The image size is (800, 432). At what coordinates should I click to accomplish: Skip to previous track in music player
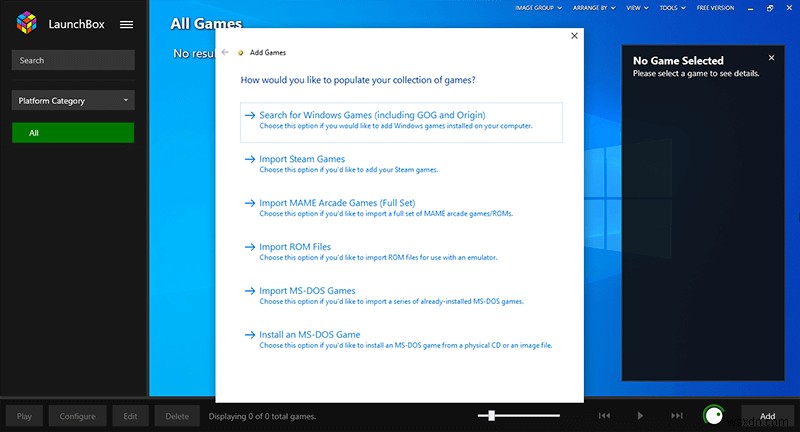[605, 416]
